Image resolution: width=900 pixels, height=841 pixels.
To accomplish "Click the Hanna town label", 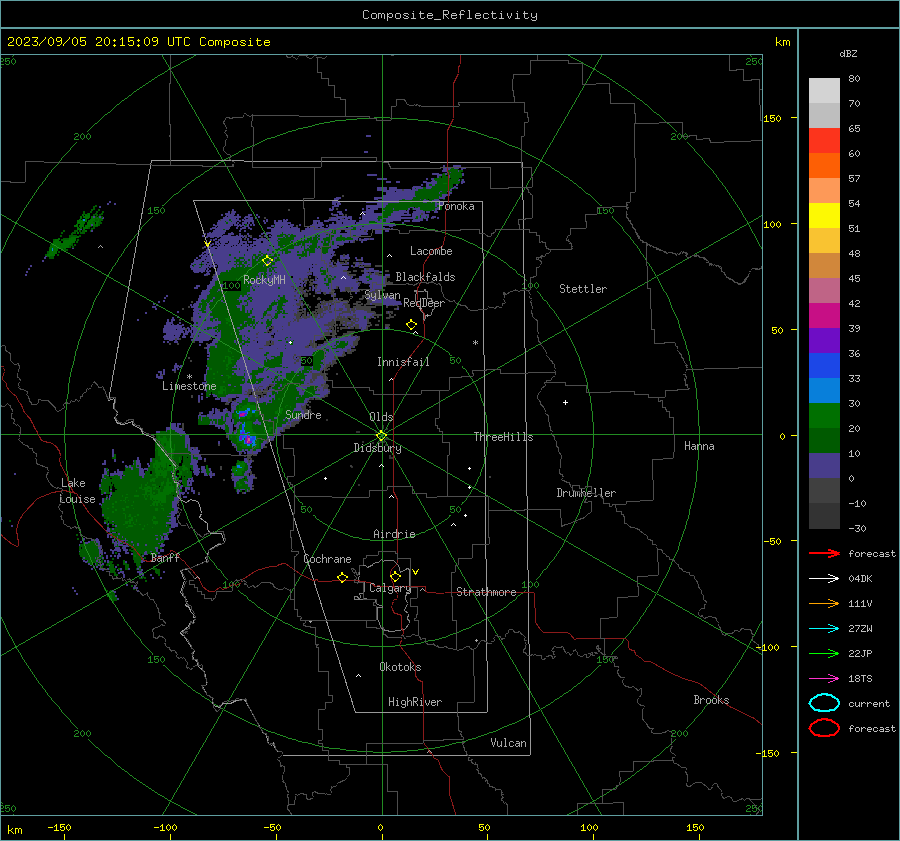I will click(699, 446).
